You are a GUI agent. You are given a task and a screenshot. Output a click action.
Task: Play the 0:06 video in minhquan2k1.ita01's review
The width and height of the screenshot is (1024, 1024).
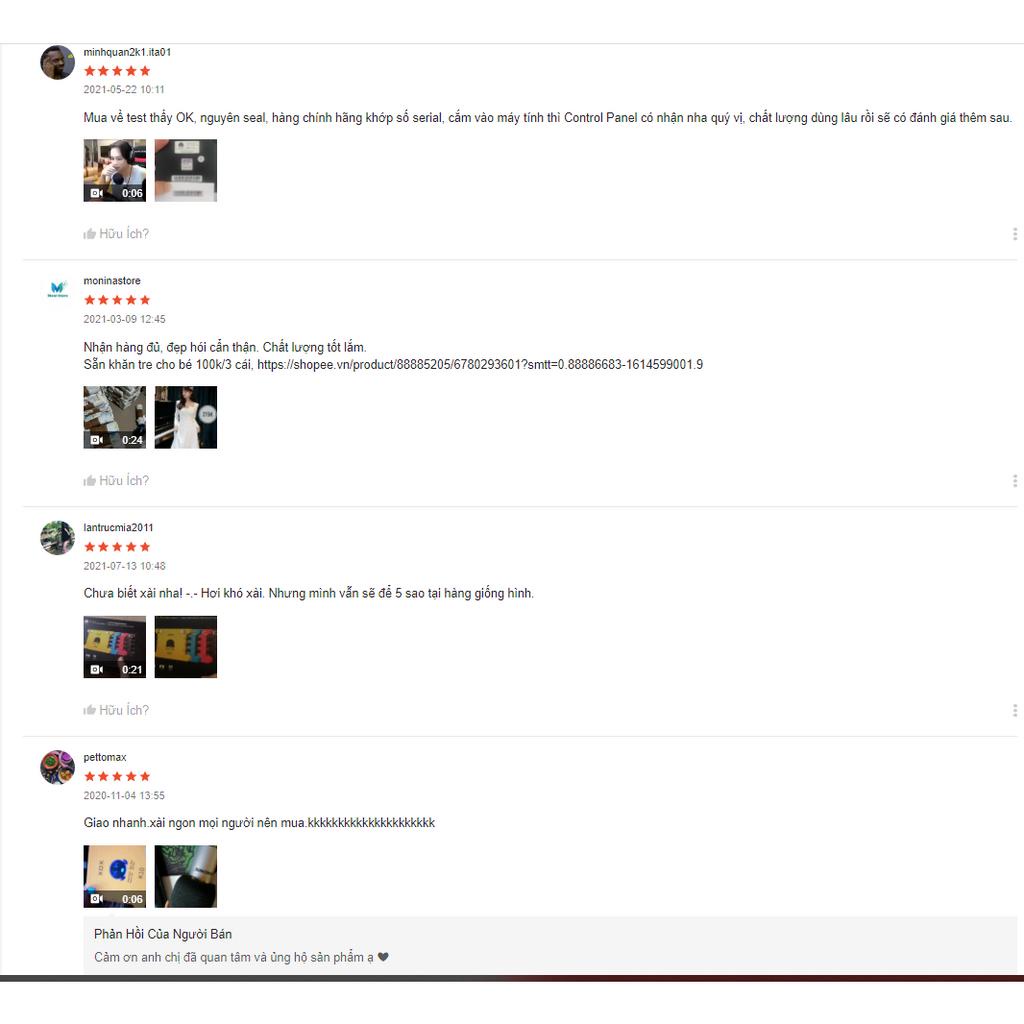click(x=115, y=170)
